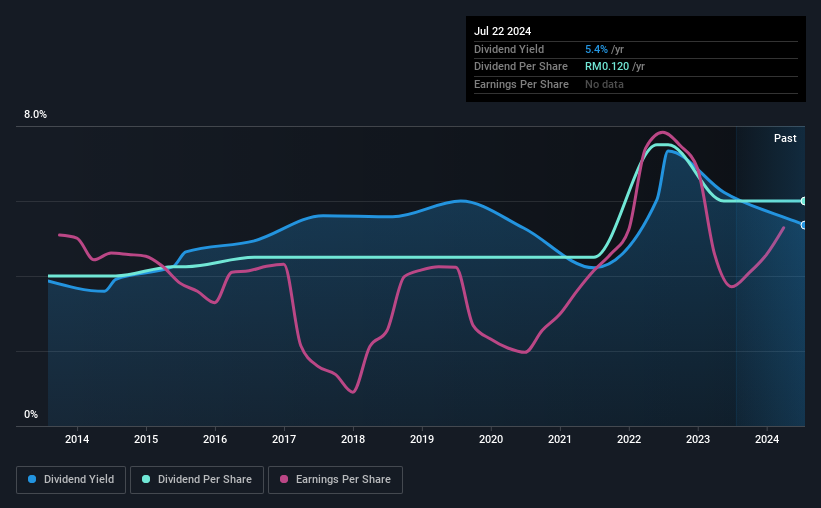
Task: Click the 8.0% y-axis label
Action: coord(36,115)
